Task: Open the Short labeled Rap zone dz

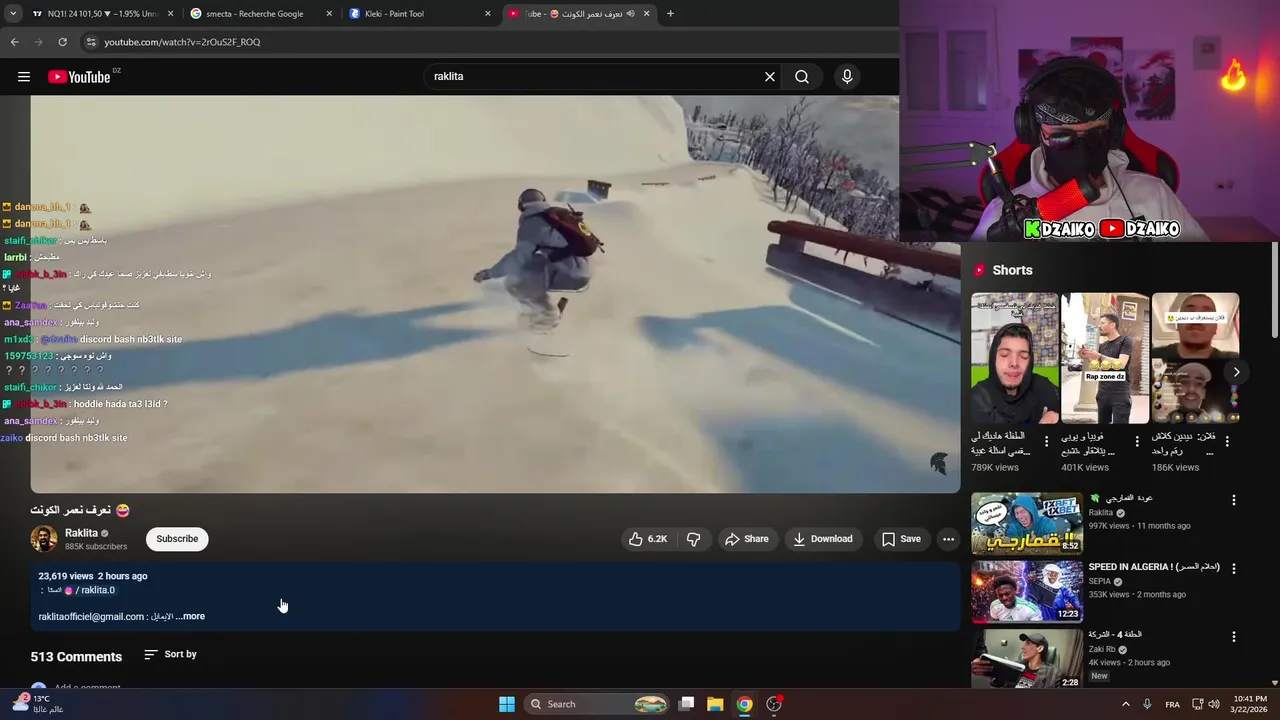Action: pyautogui.click(x=1105, y=358)
